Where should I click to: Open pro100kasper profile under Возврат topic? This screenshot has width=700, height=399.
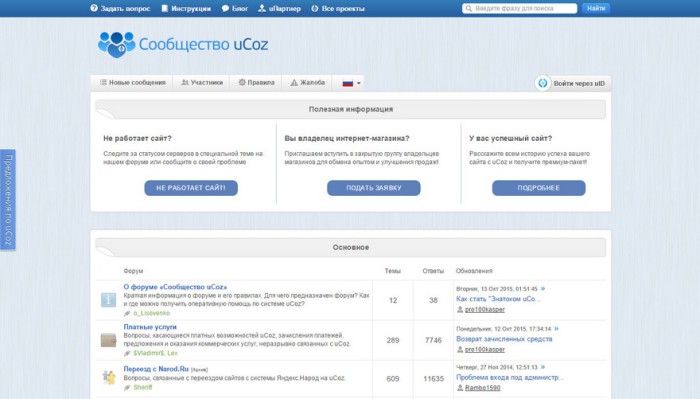pos(485,349)
